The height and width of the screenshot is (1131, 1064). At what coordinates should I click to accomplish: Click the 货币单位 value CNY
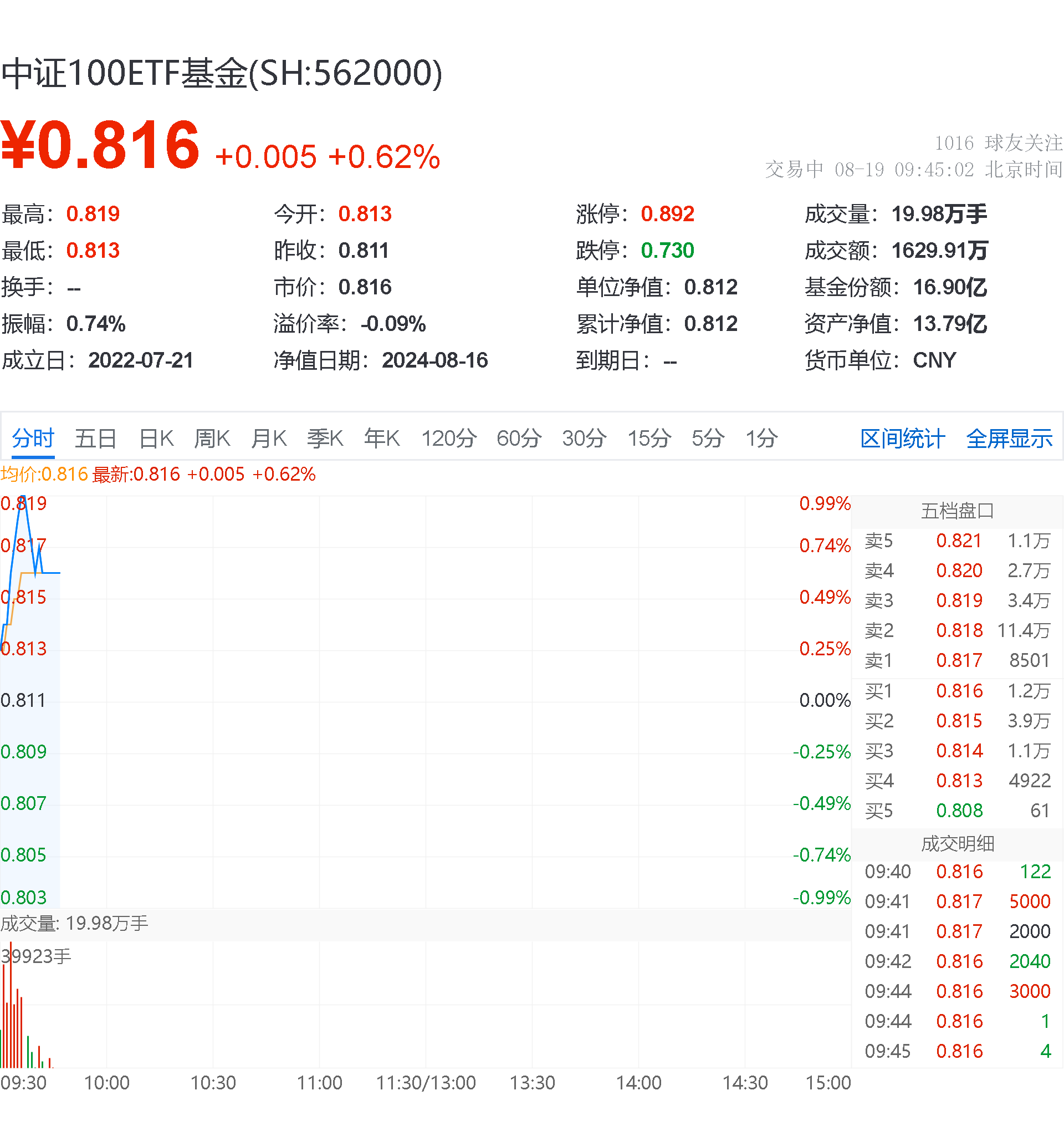pos(935,360)
